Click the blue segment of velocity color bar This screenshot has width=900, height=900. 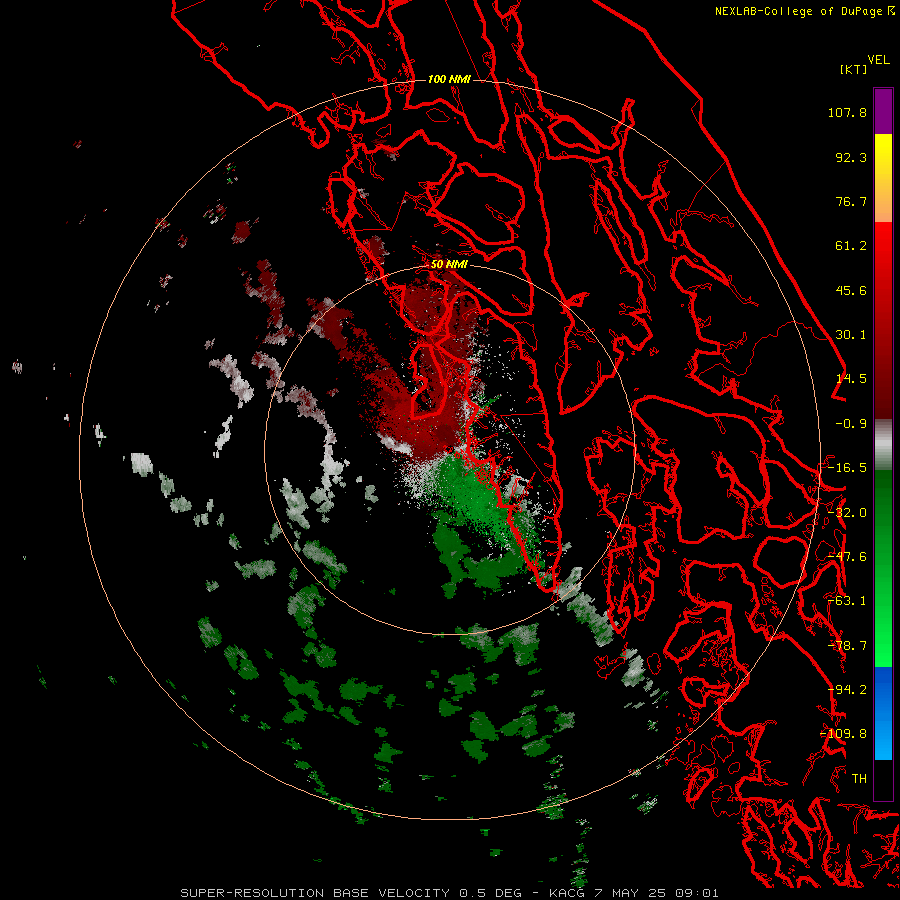[x=883, y=713]
